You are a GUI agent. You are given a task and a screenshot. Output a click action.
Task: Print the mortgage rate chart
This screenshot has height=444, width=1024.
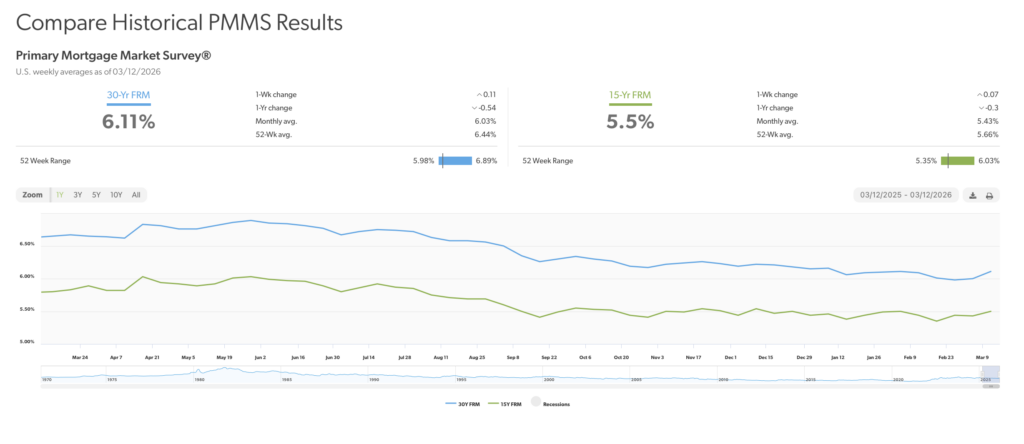coord(989,195)
